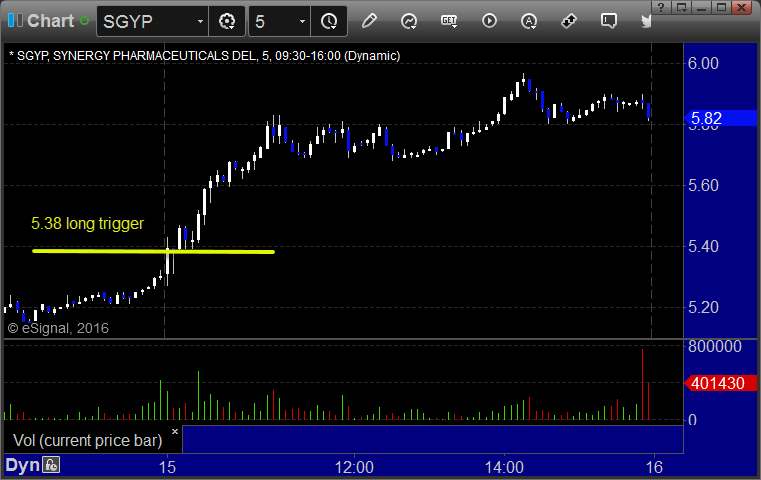The width and height of the screenshot is (761, 480).
Task: Select the 5.38 long trigger annotation
Action: pyautogui.click(x=87, y=224)
